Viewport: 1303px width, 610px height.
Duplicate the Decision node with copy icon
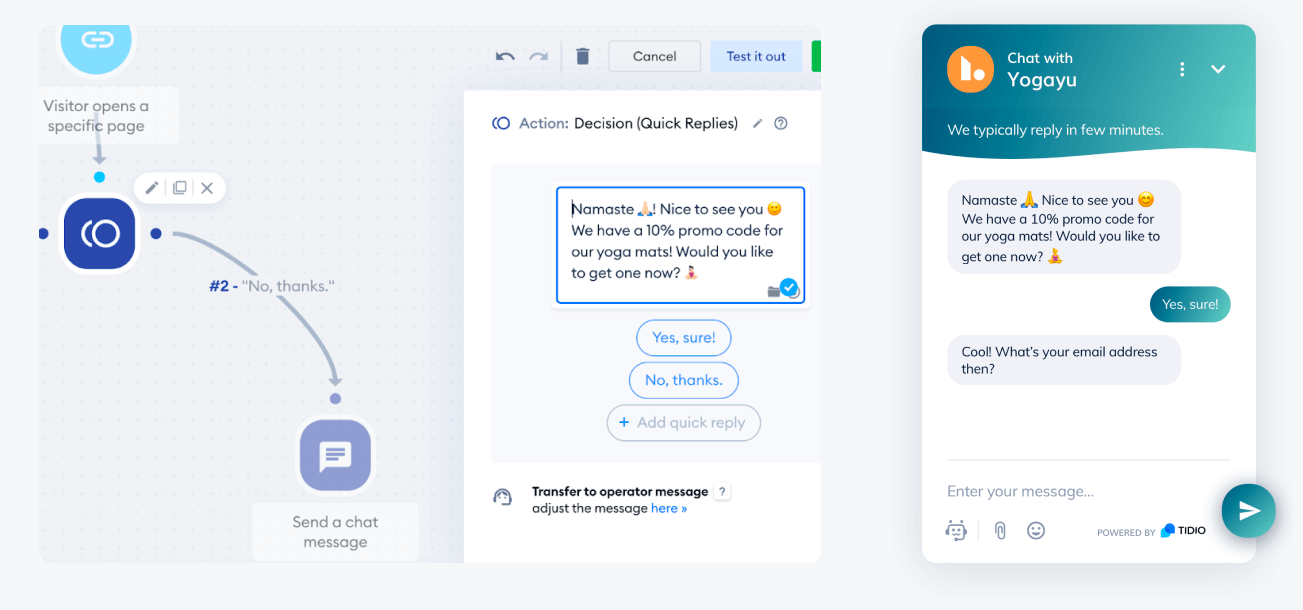tap(180, 187)
